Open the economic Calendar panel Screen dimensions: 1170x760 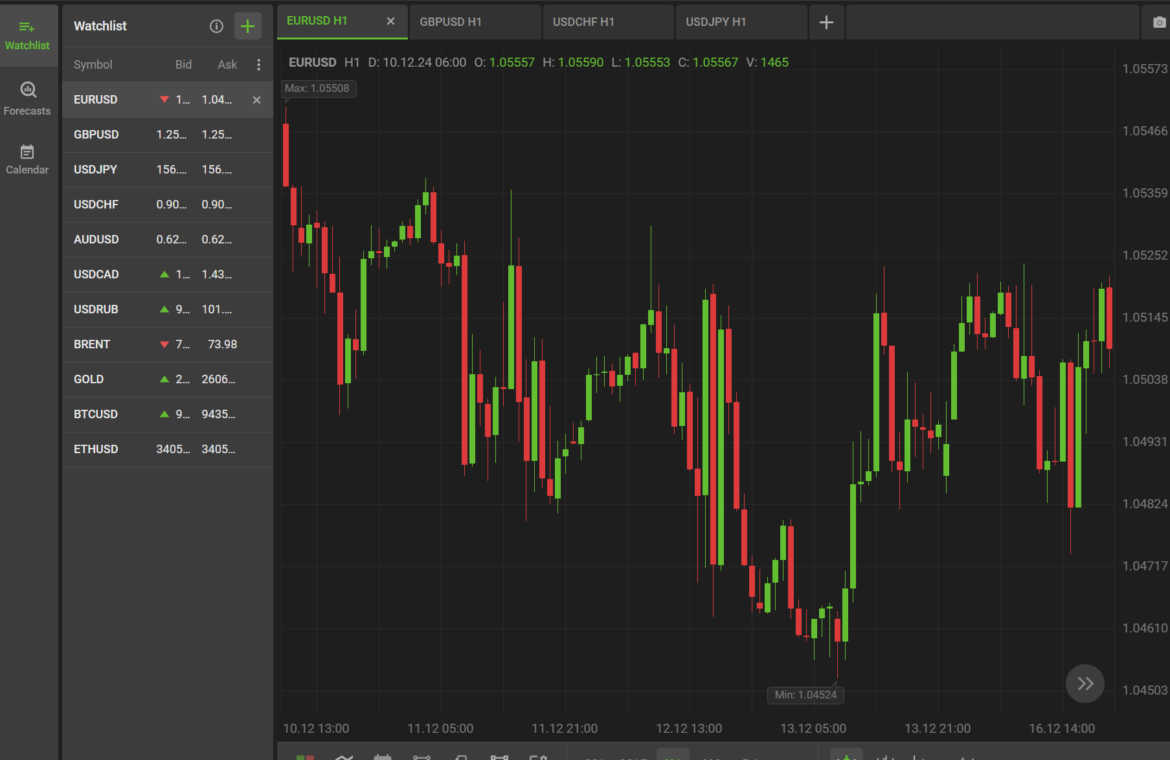[27, 159]
